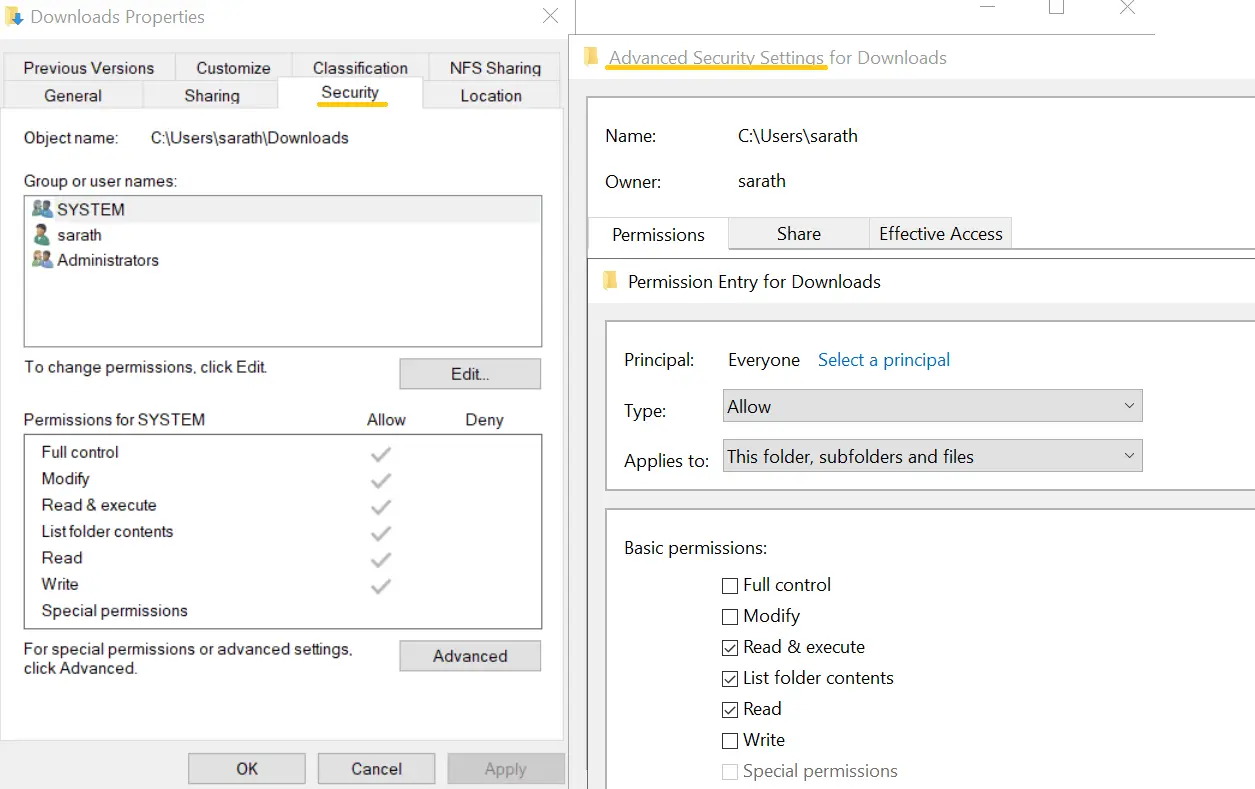Image resolution: width=1255 pixels, height=789 pixels.
Task: Click the Advanced button for special permissions
Action: (469, 656)
